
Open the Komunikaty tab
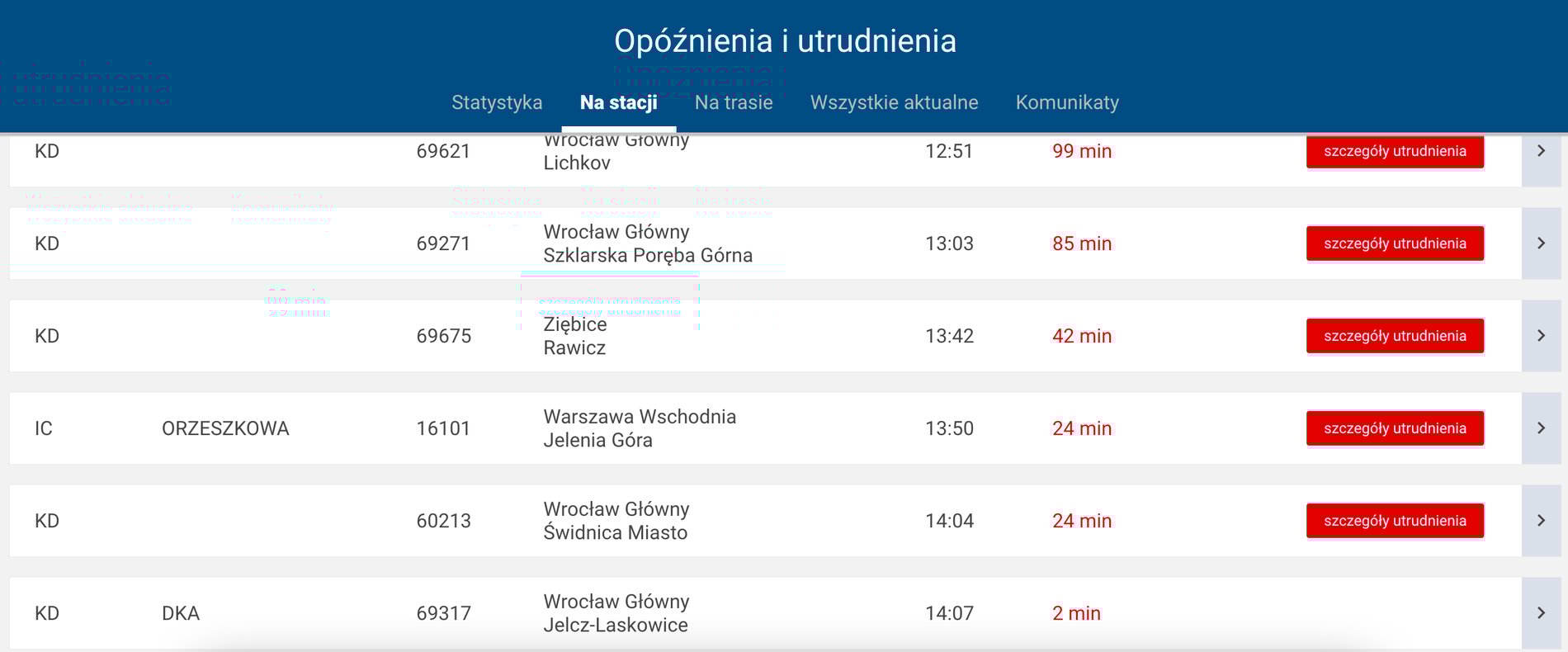[1067, 102]
